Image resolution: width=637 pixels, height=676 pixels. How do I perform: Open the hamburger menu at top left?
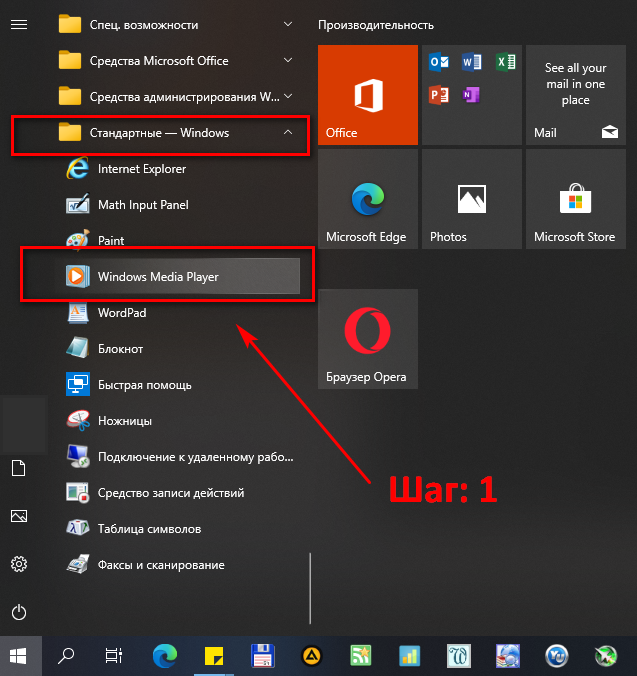tap(19, 25)
